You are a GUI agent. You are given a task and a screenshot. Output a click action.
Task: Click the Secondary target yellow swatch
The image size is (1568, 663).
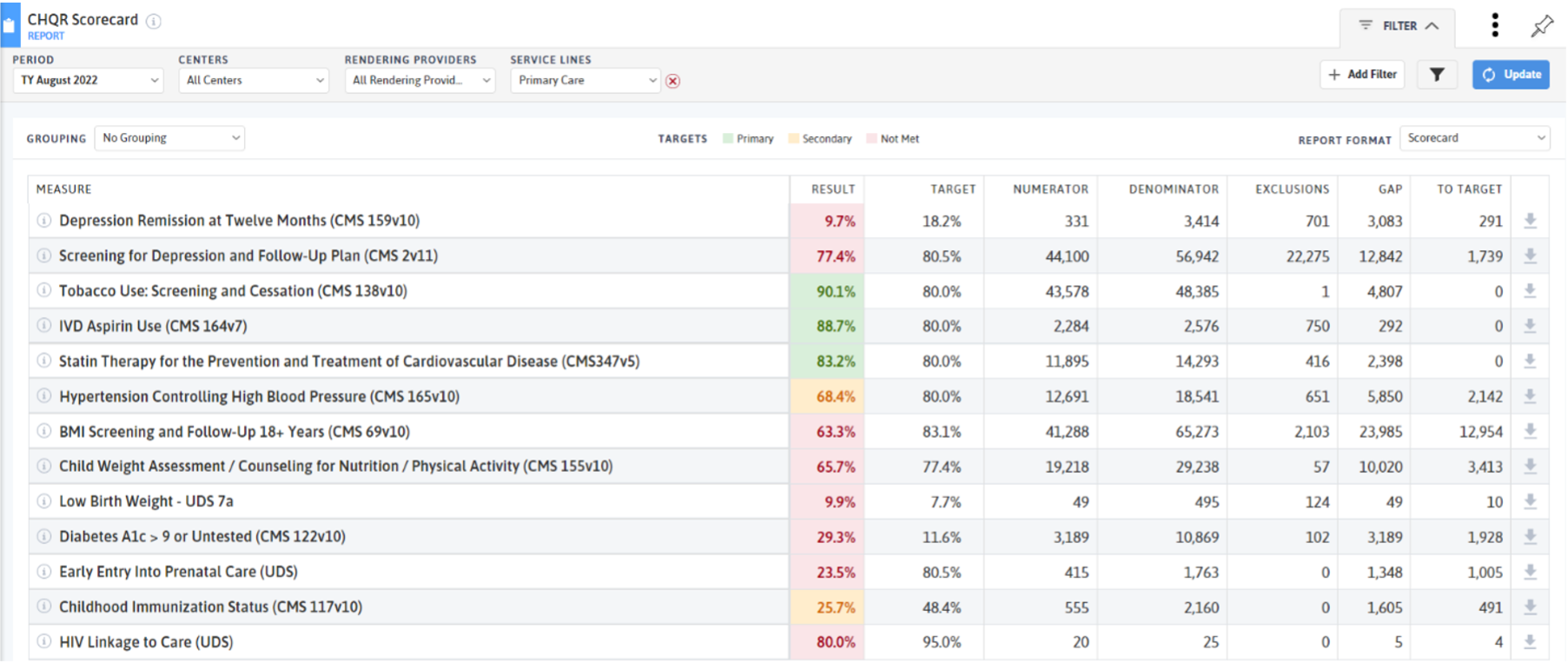(x=793, y=139)
